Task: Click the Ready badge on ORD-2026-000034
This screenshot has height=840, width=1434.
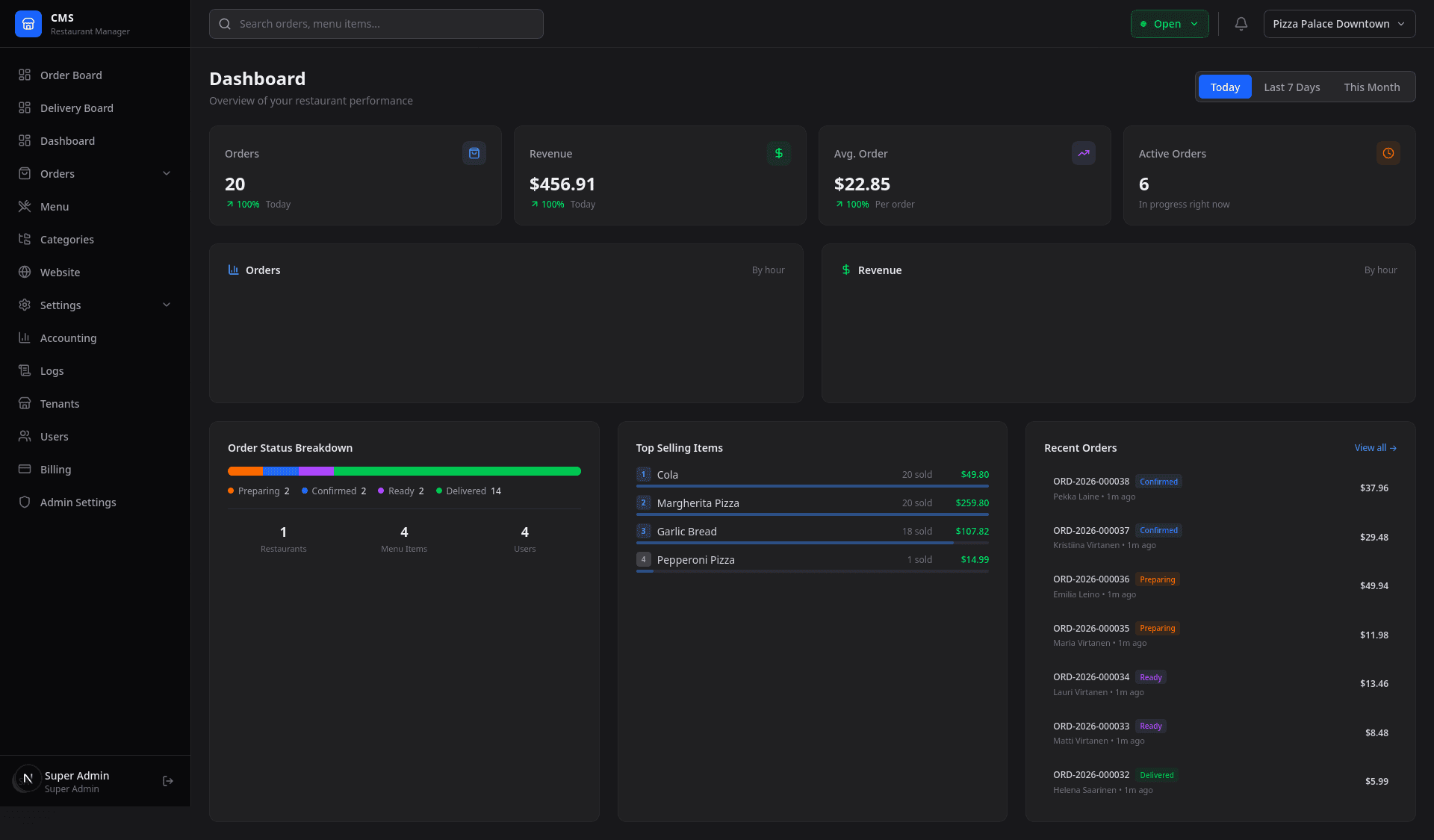Action: pos(1151,677)
